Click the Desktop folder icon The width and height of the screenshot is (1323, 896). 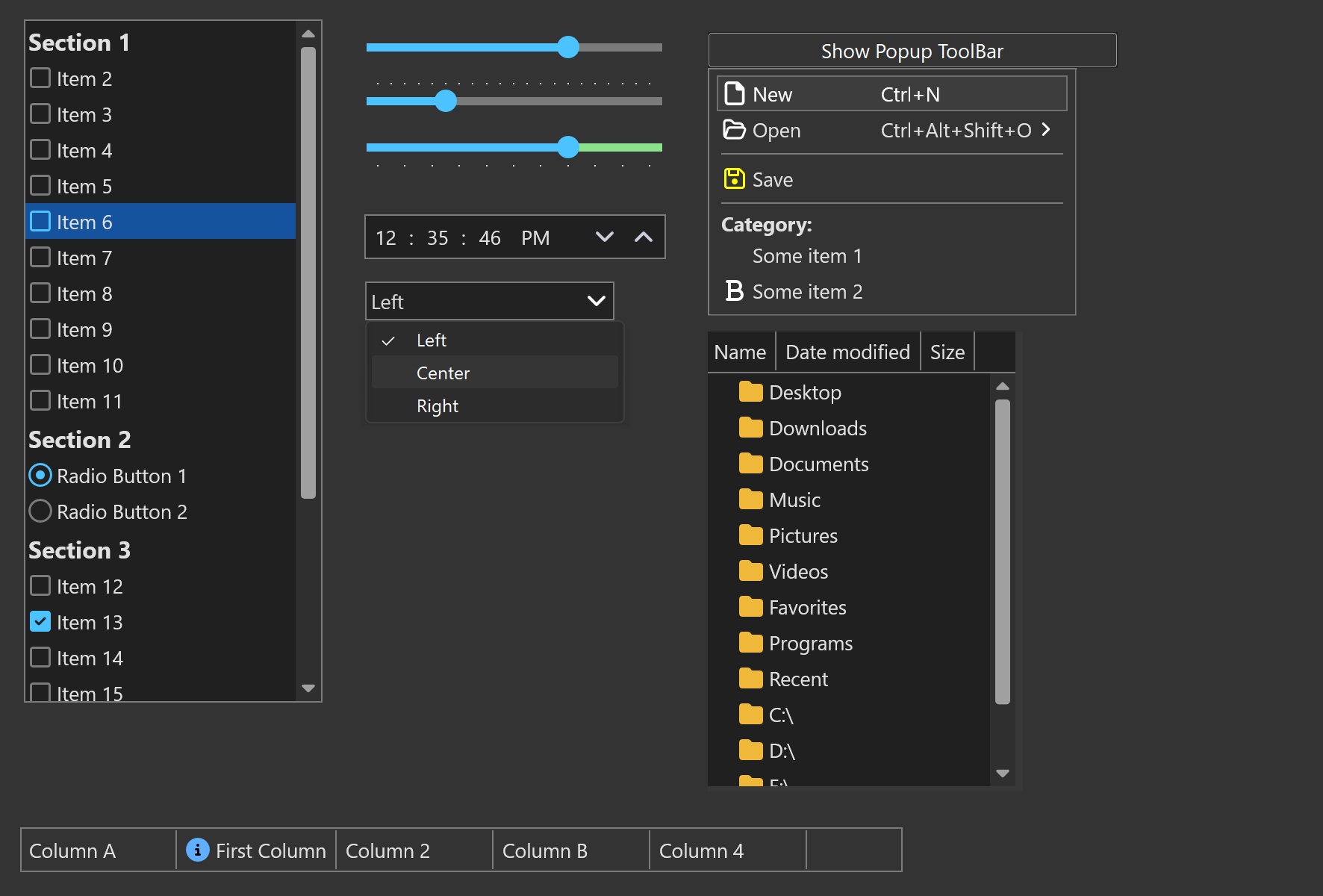click(751, 392)
